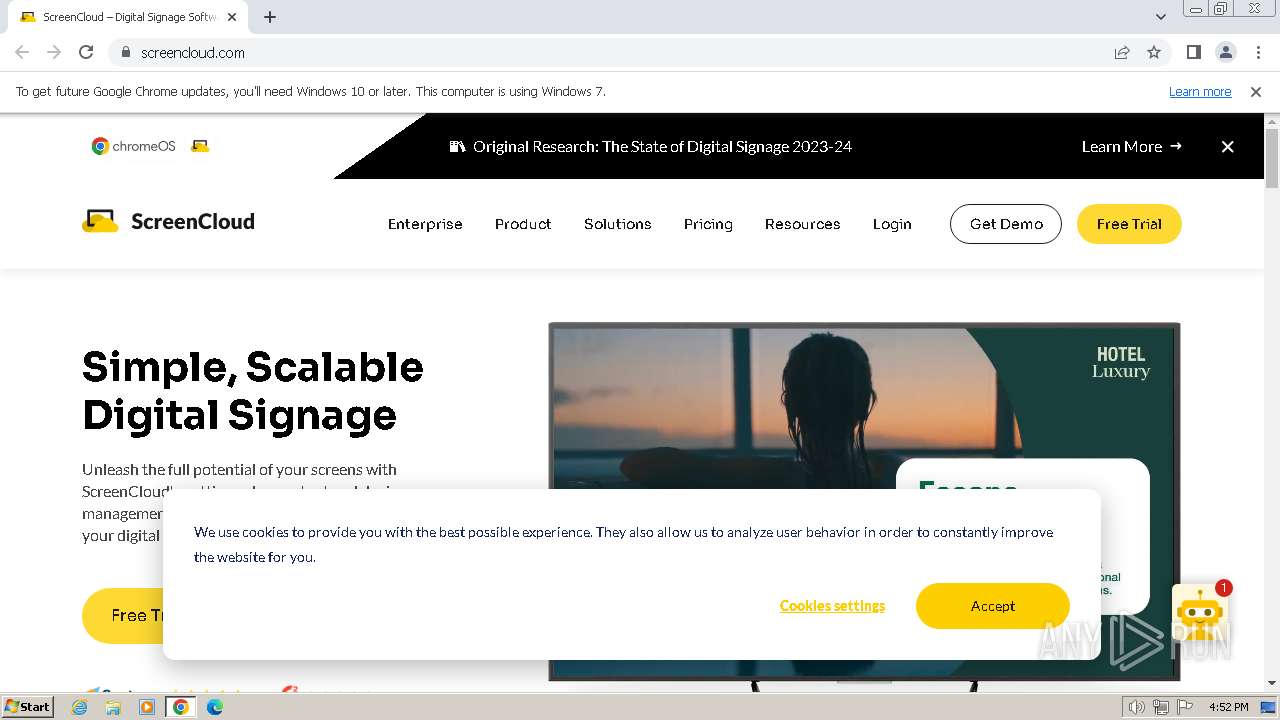Click the share page icon in address bar
Image resolution: width=1280 pixels, height=720 pixels.
pos(1122,52)
